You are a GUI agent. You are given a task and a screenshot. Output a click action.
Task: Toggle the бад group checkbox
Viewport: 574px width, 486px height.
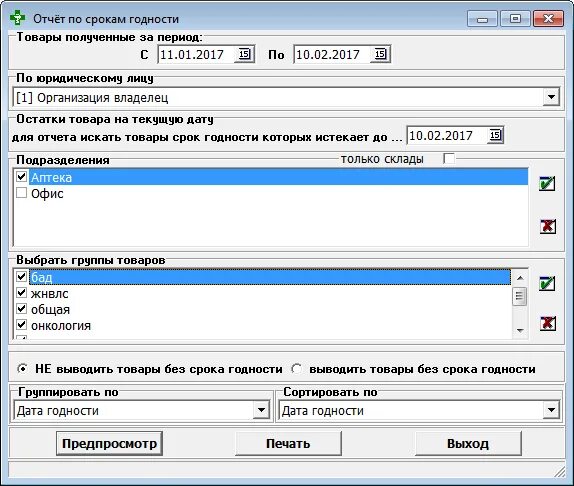pyautogui.click(x=21, y=277)
